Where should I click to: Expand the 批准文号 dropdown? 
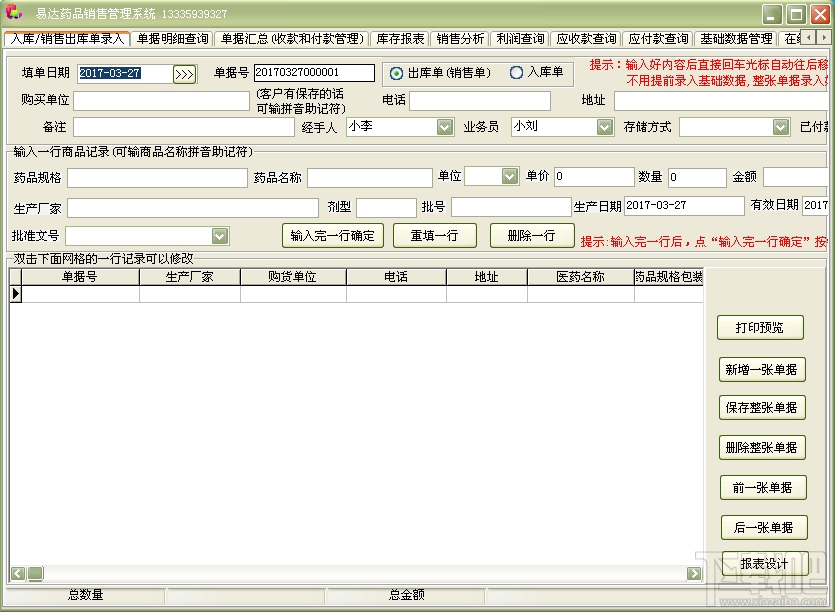point(219,235)
